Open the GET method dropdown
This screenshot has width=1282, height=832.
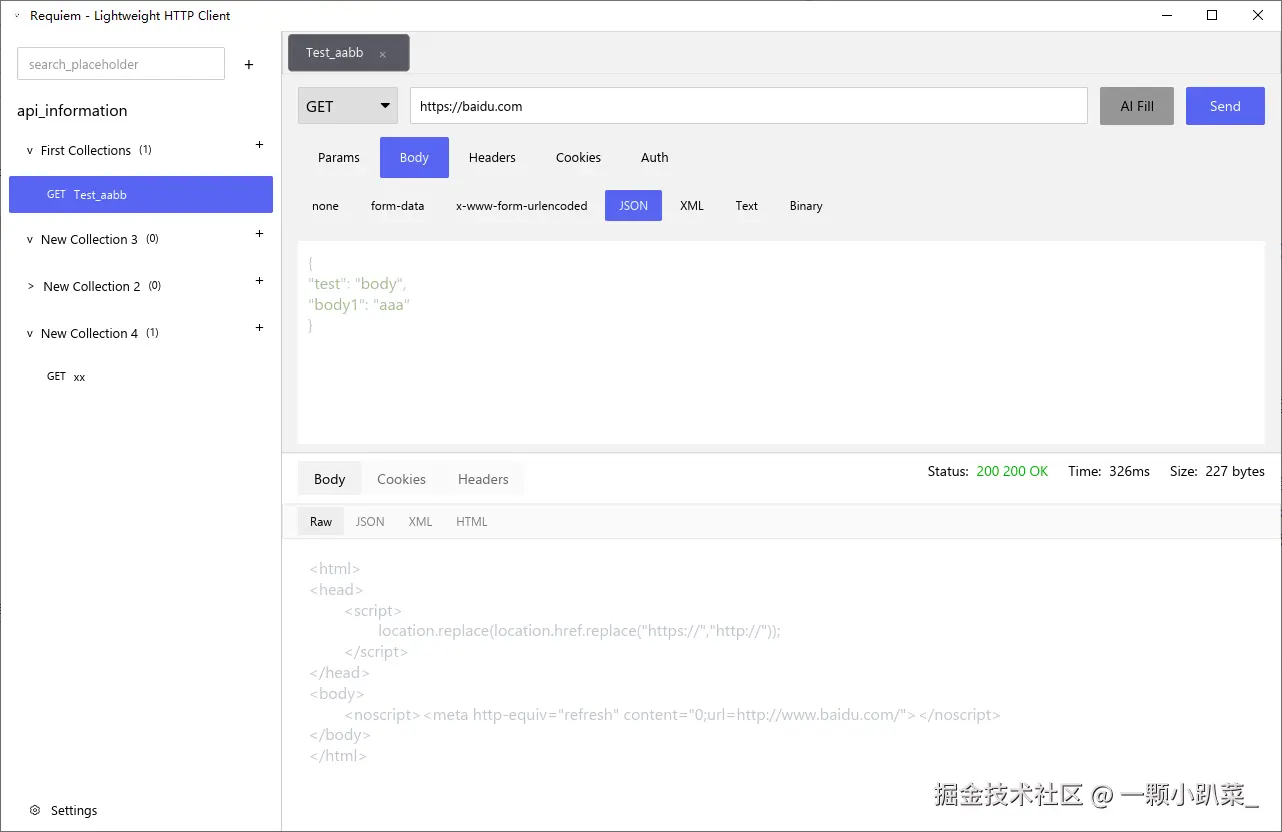tap(348, 106)
